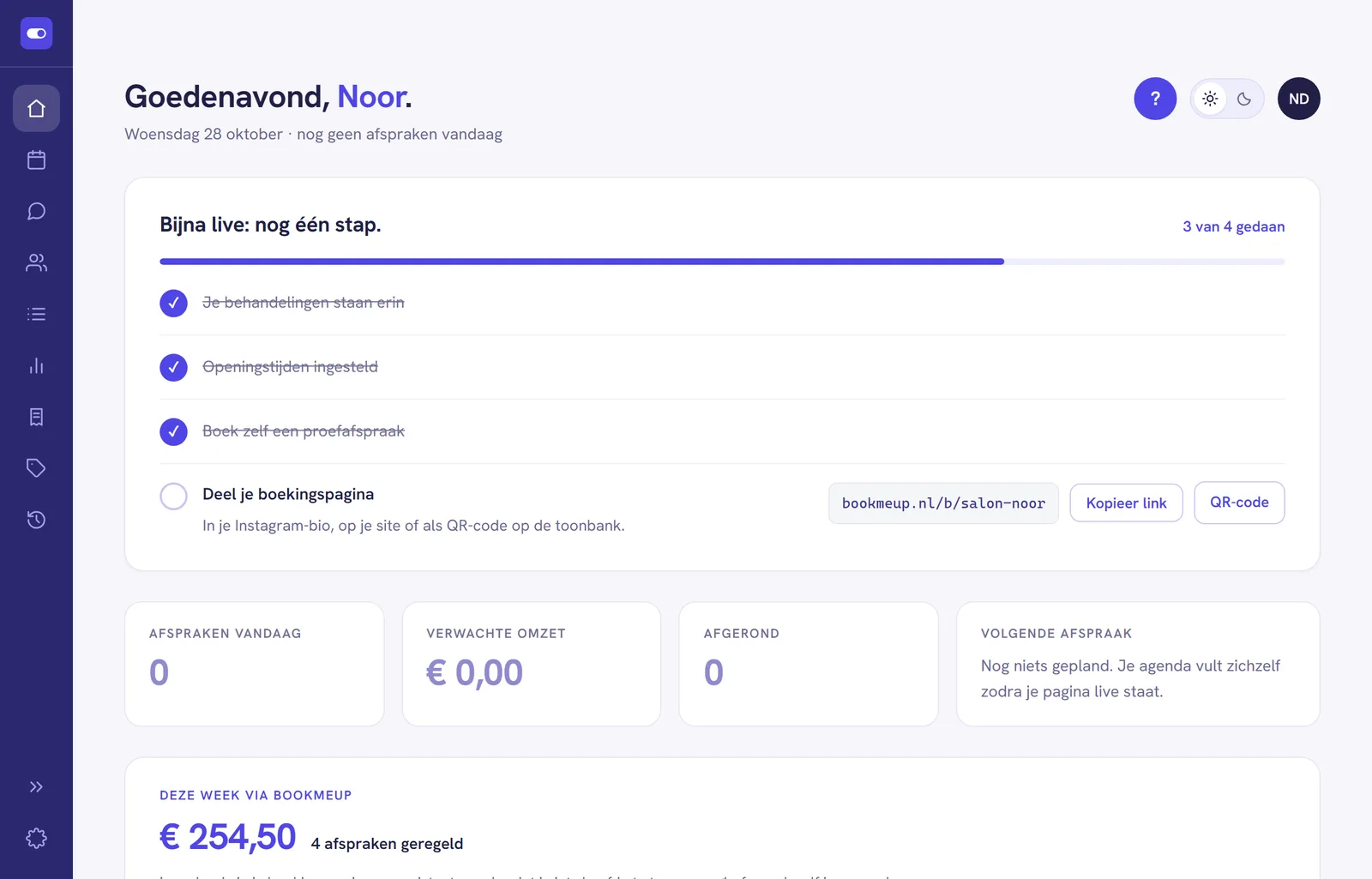The height and width of the screenshot is (879, 1372).
Task: Switch to light mode sun icon
Action: (1210, 99)
